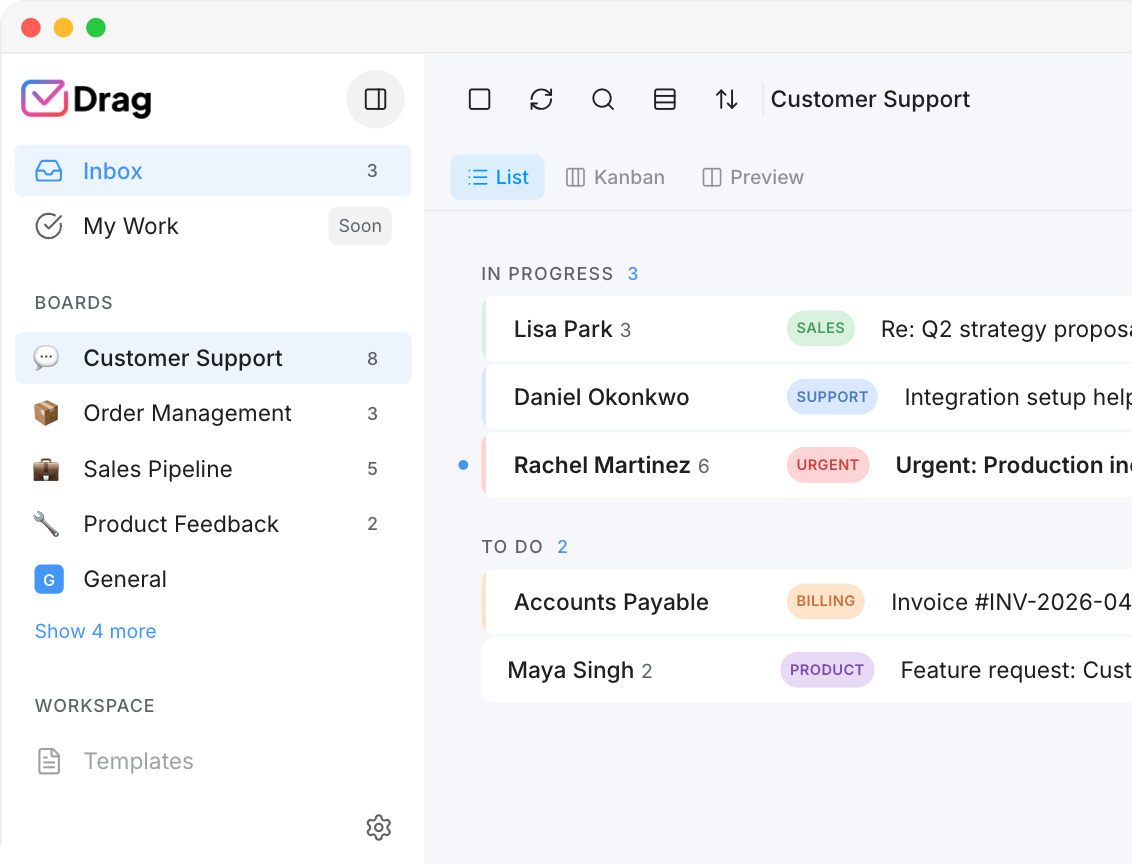Viewport: 1132px width, 864px height.
Task: Open the Rachel Martinez conversation row
Action: (x=806, y=466)
